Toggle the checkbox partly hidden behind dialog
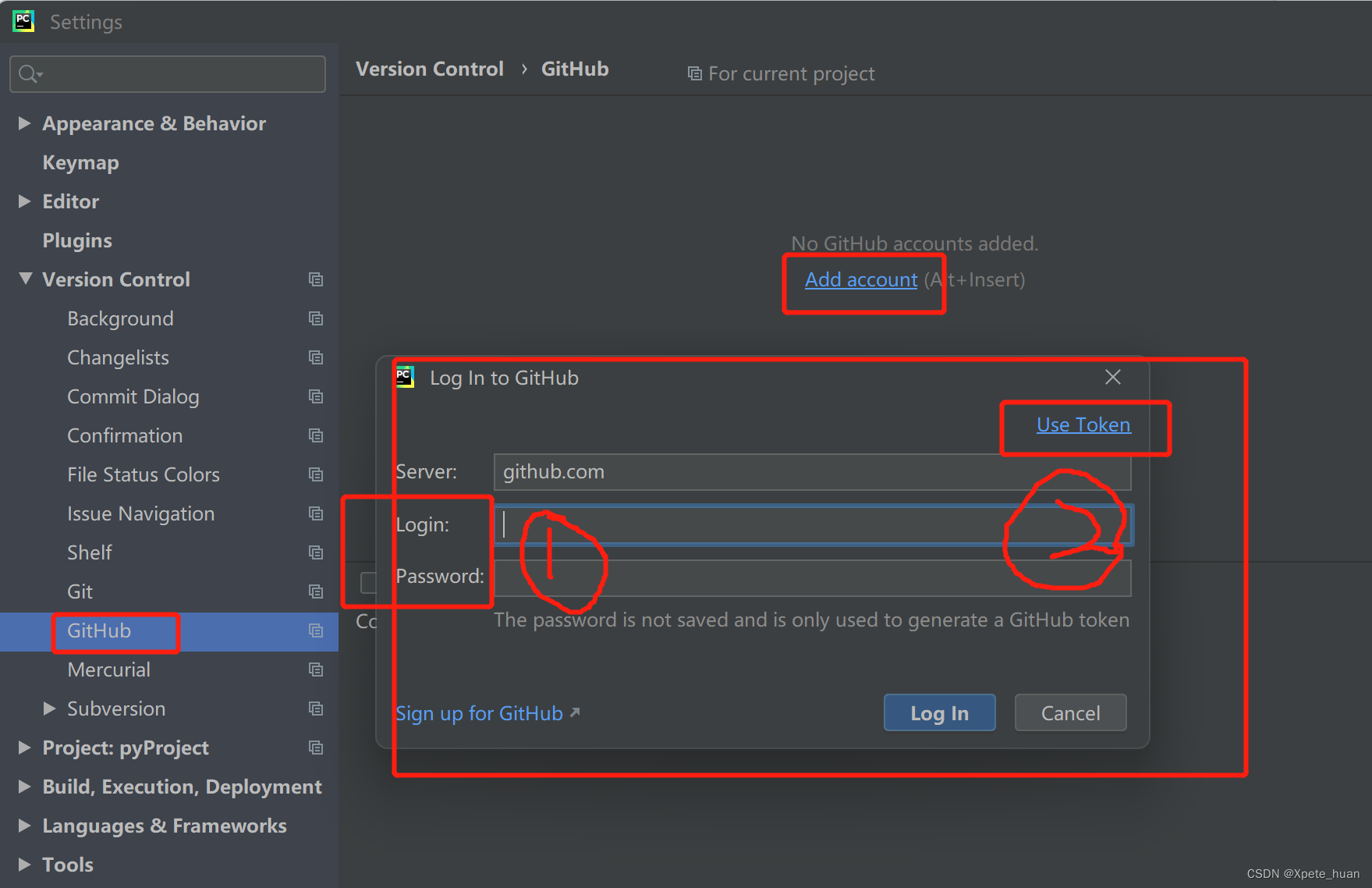The height and width of the screenshot is (888, 1372). tap(368, 583)
